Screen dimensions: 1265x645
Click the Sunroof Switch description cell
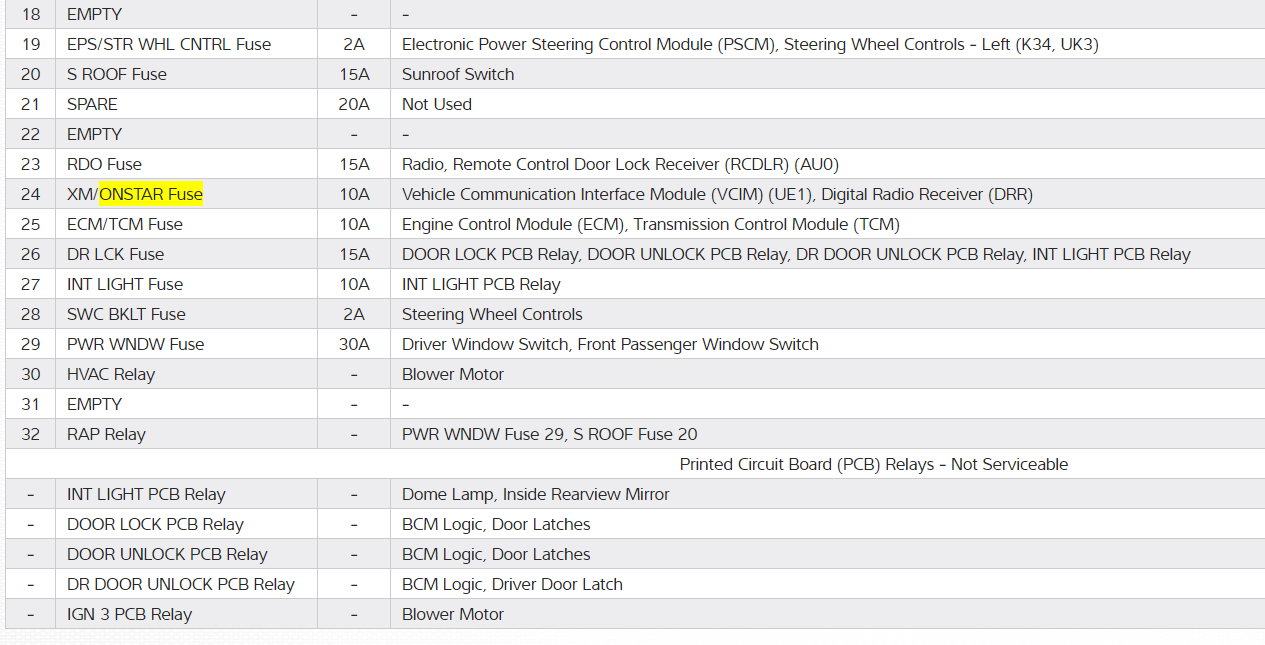(457, 74)
